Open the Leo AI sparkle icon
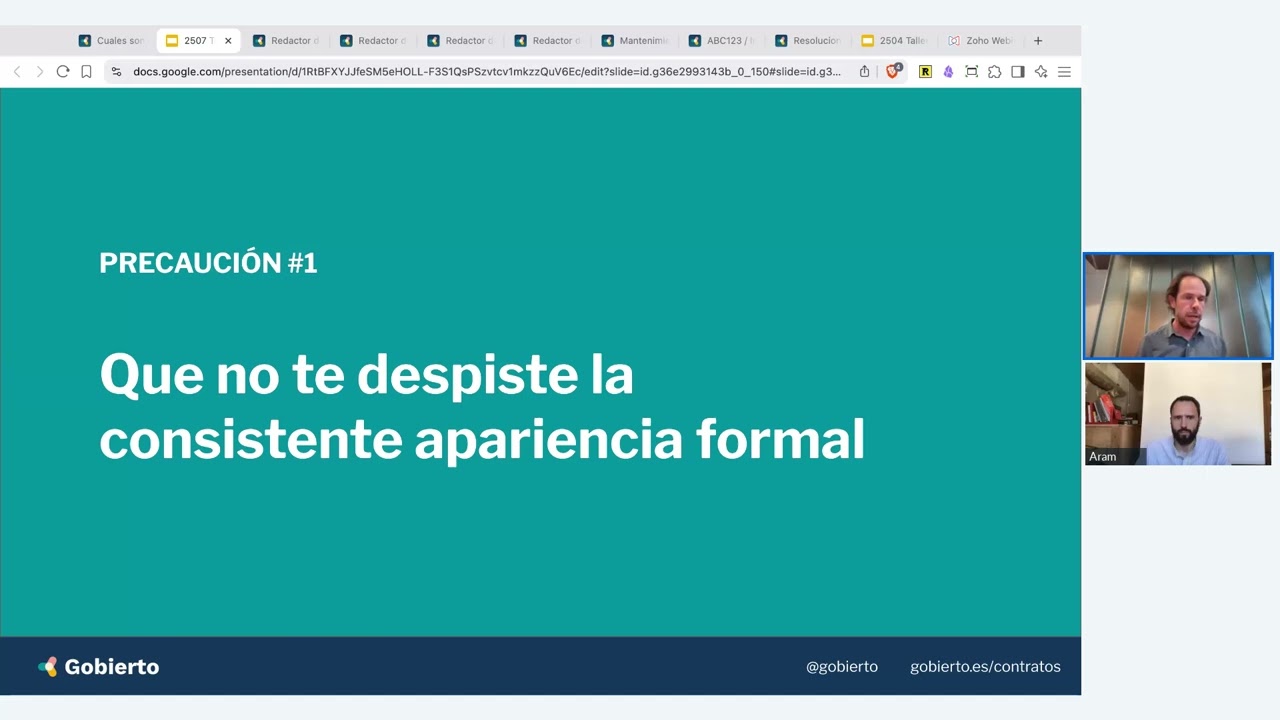Image resolution: width=1280 pixels, height=720 pixels. tap(1041, 72)
